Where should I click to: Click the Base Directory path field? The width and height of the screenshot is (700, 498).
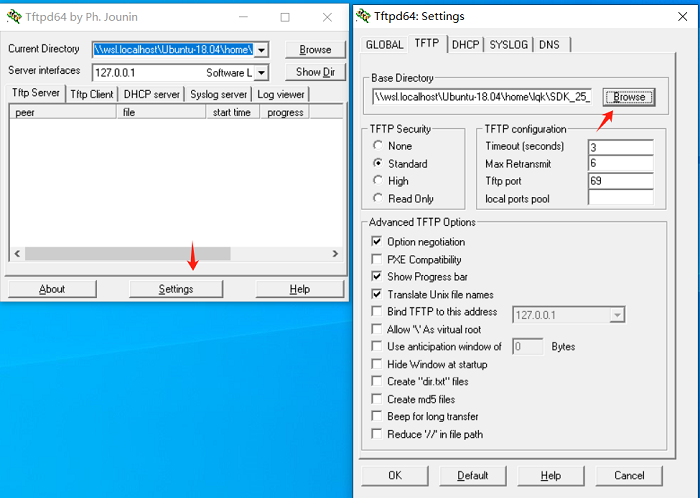pyautogui.click(x=483, y=97)
